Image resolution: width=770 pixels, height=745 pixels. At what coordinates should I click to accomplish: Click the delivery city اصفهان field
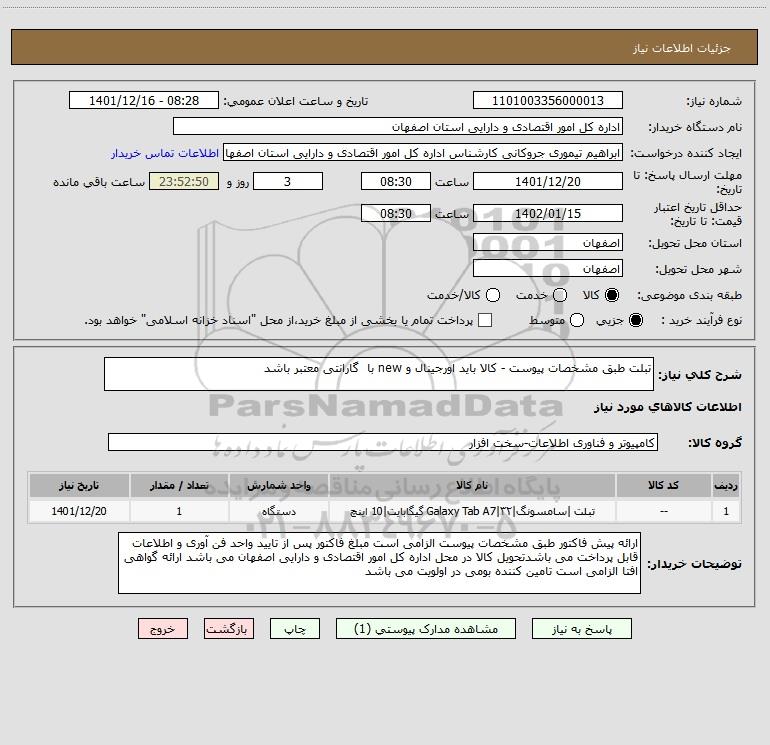pos(548,269)
